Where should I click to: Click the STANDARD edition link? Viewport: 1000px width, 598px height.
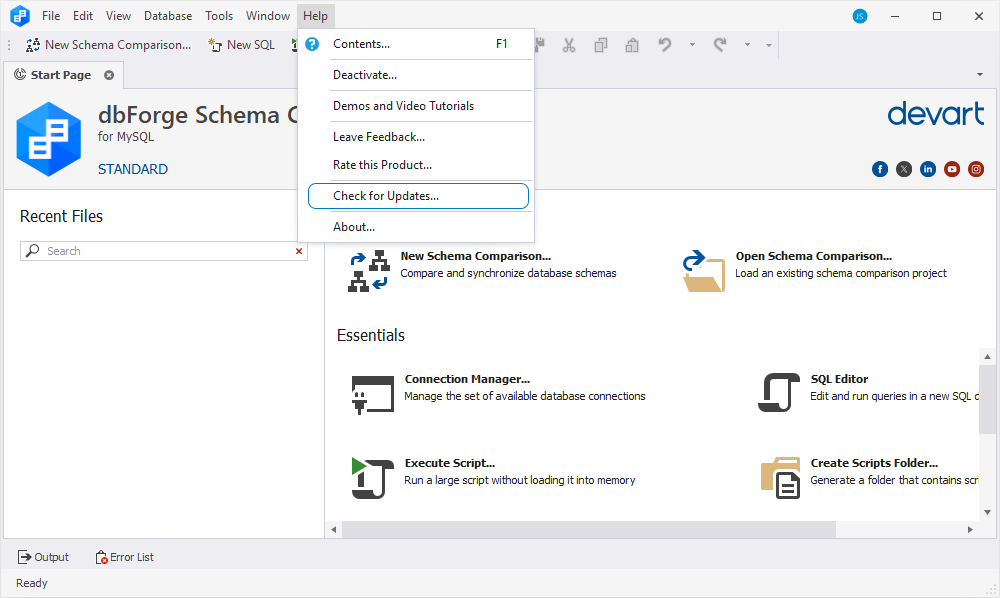[x=133, y=169]
